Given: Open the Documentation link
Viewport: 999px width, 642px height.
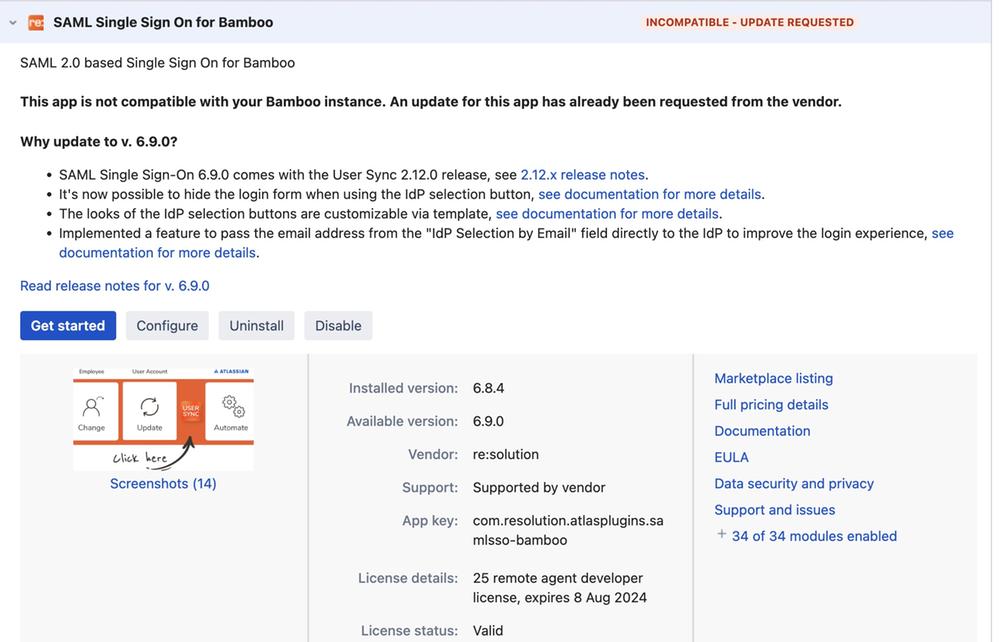Looking at the screenshot, I should [x=762, y=431].
